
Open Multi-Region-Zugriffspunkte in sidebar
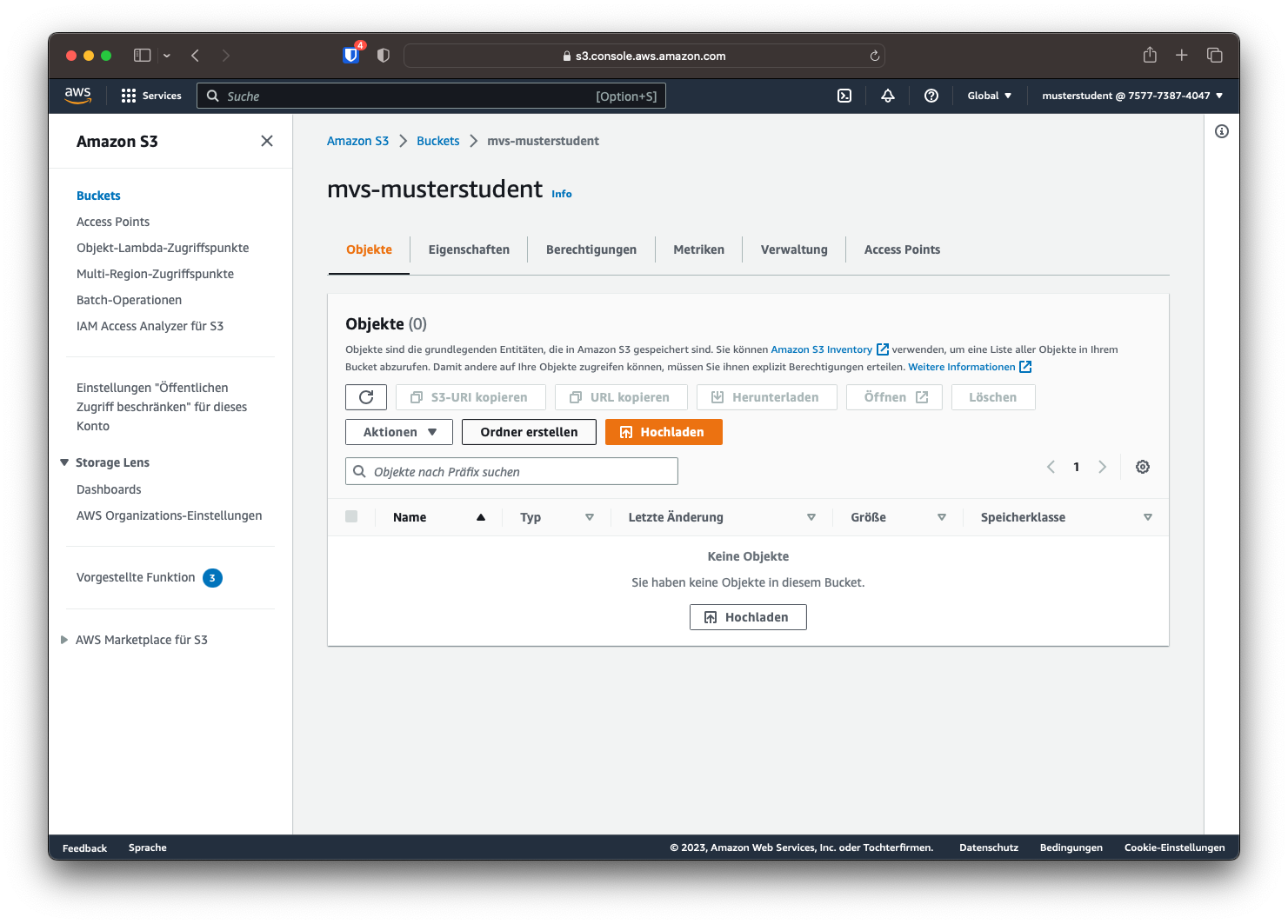click(155, 274)
